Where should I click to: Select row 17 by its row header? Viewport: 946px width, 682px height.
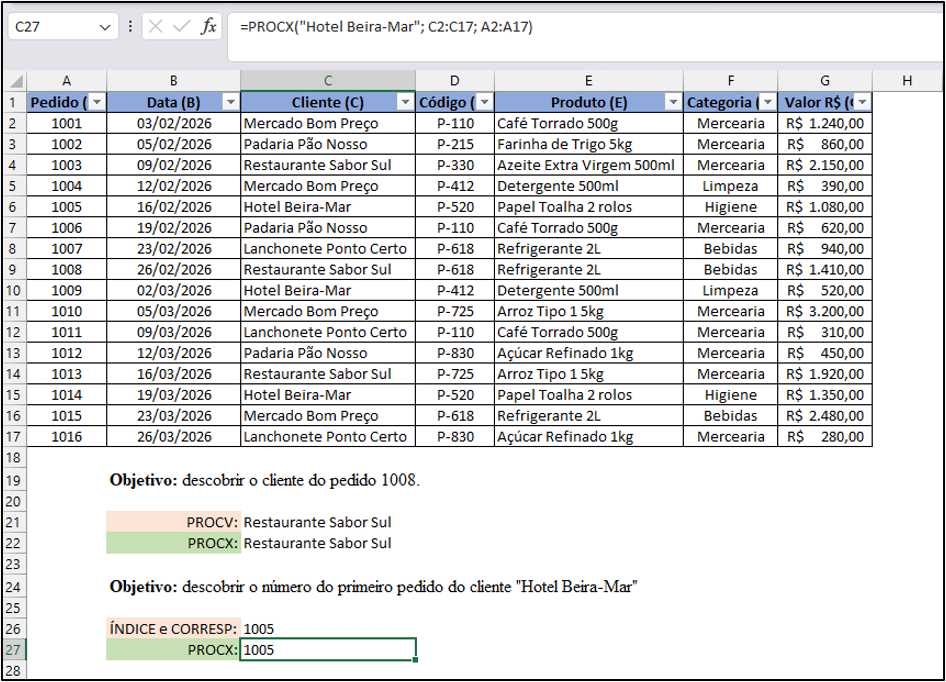[x=13, y=436]
